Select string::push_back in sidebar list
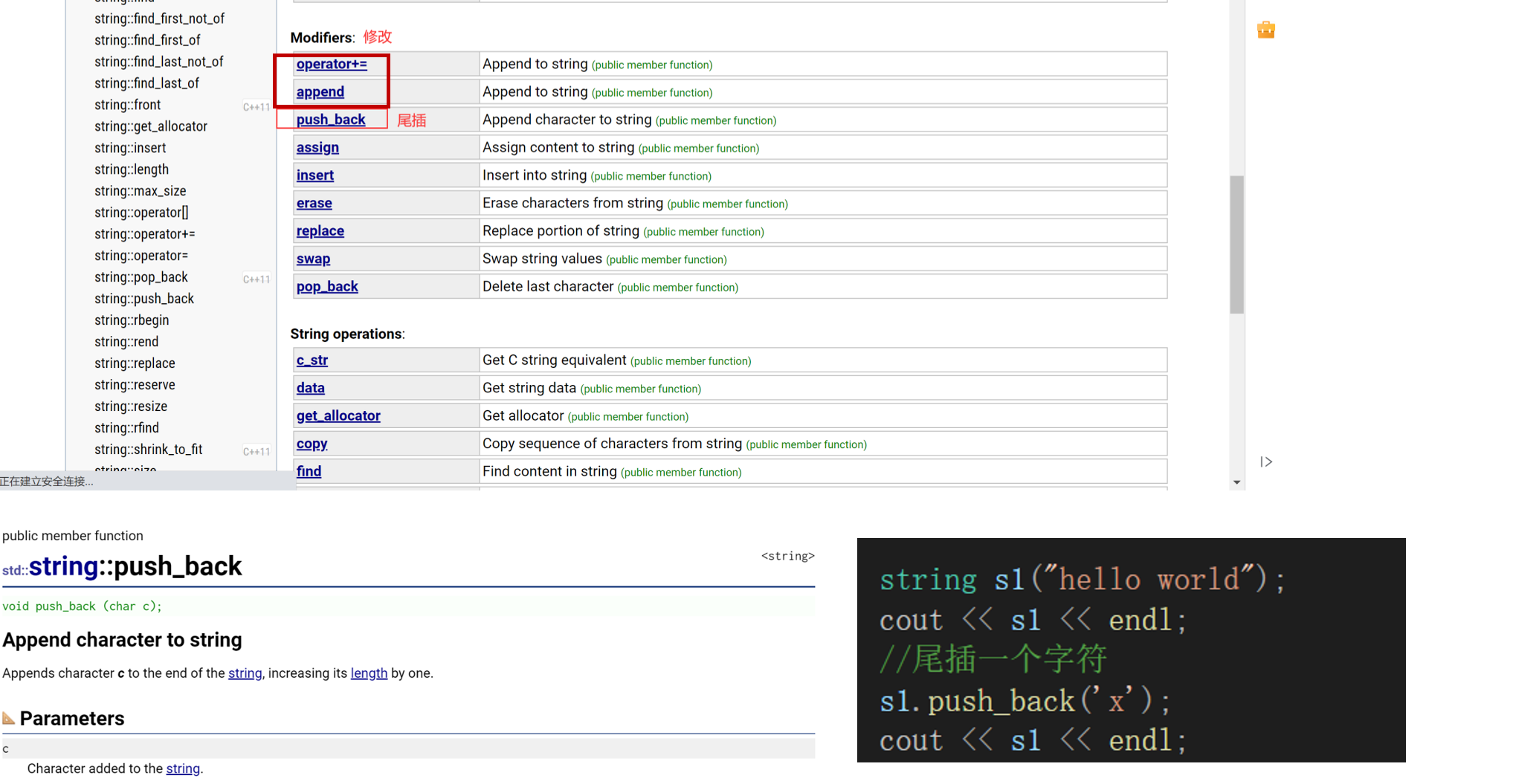This screenshot has width=1539, height=784. tap(144, 299)
